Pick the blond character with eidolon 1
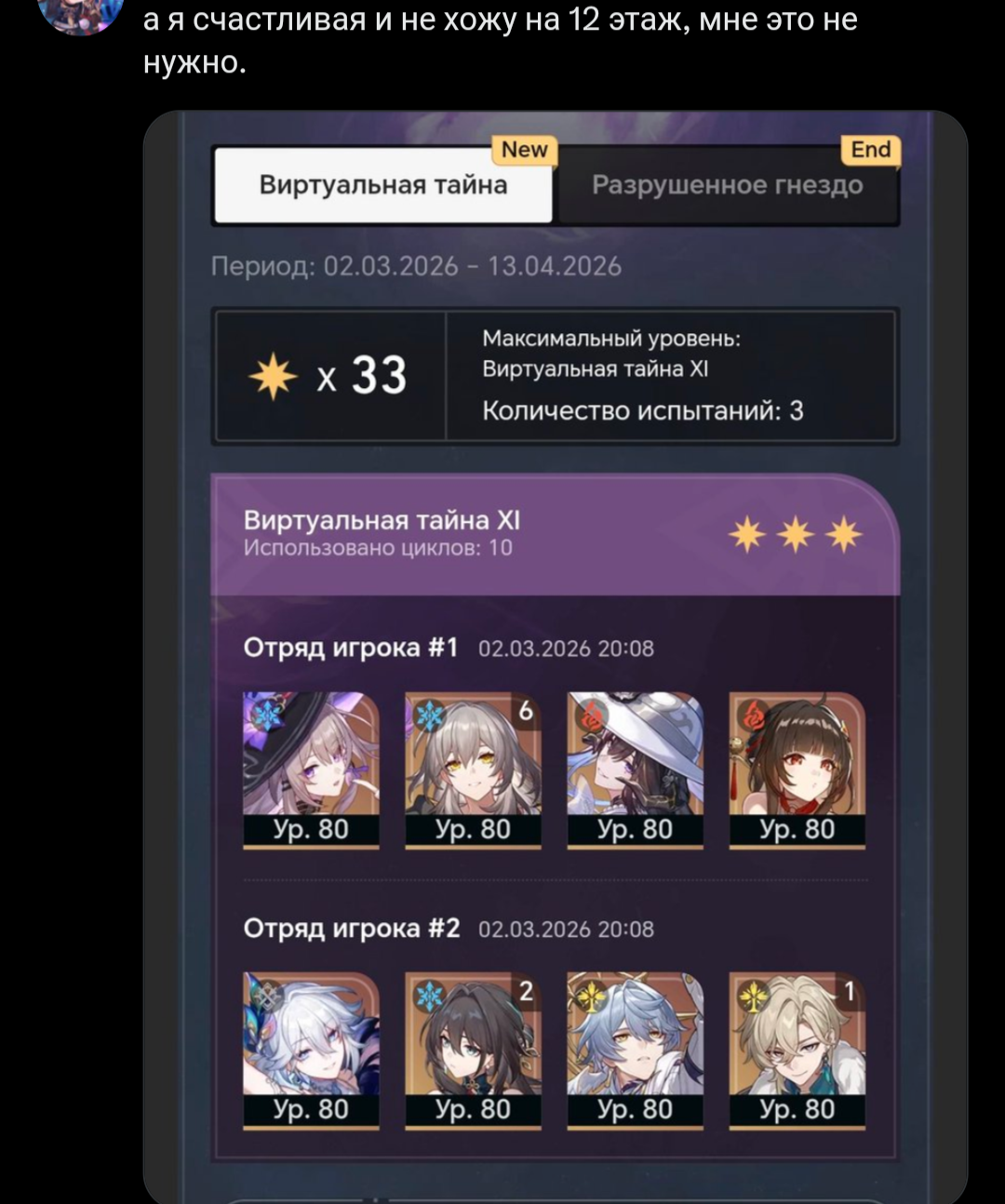 click(797, 1050)
